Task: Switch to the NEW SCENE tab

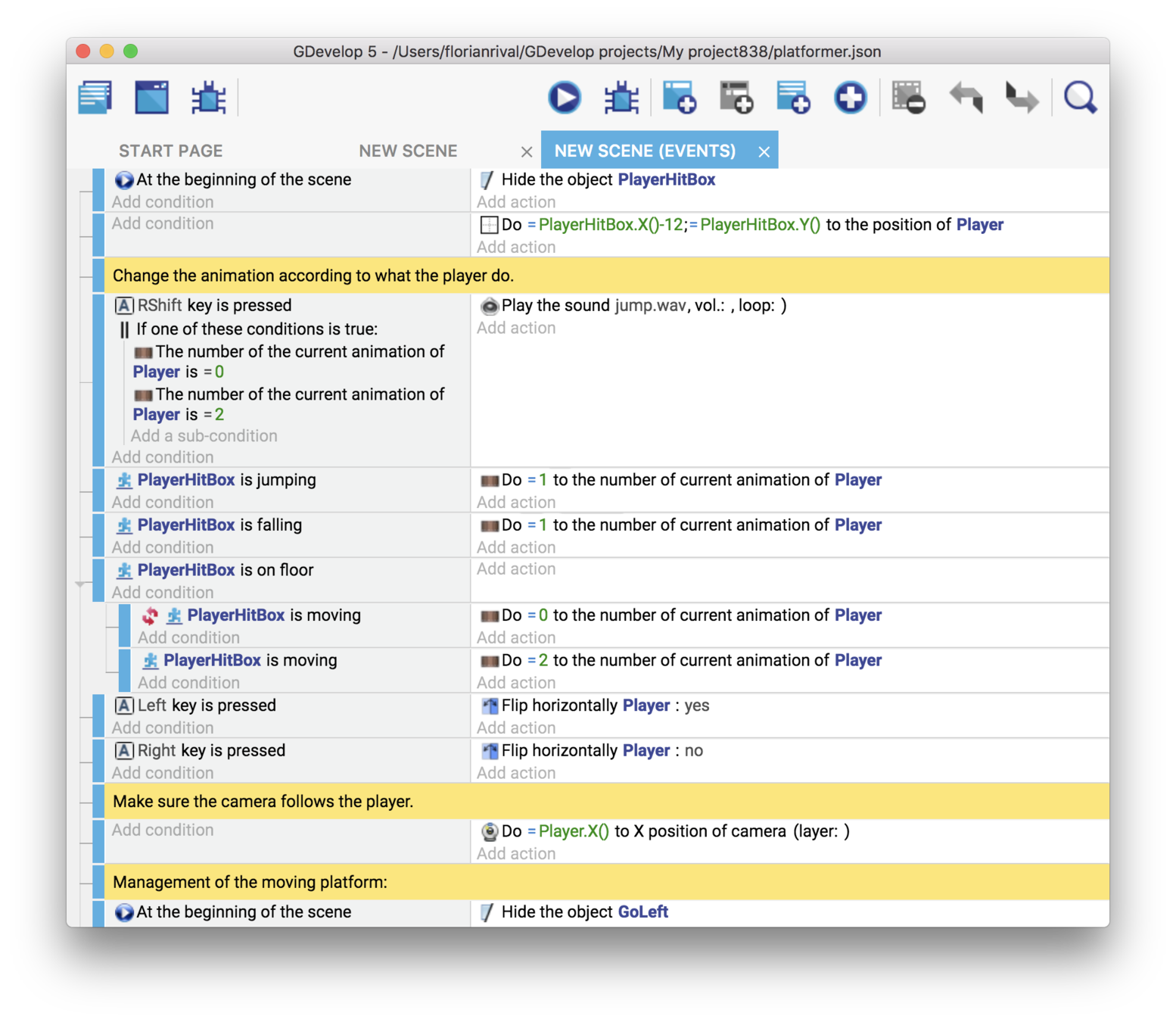Action: coord(408,151)
